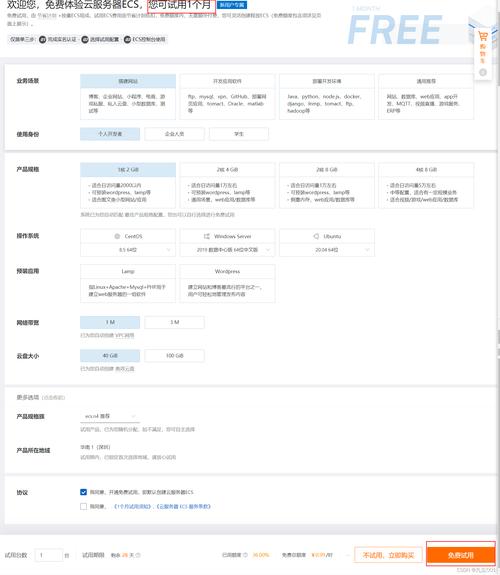Click the trial quantity input field
Screen dimensions: 500x575
48,555
